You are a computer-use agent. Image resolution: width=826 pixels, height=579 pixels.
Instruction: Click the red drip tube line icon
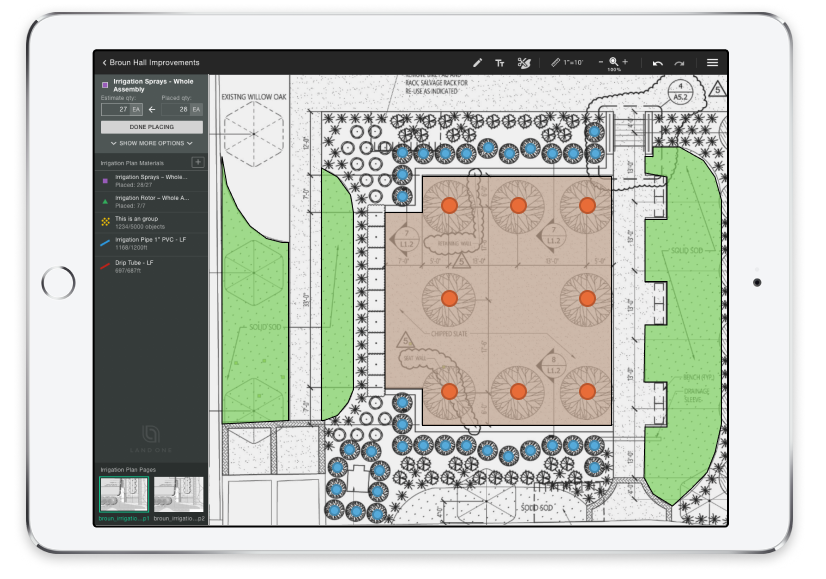[105, 266]
